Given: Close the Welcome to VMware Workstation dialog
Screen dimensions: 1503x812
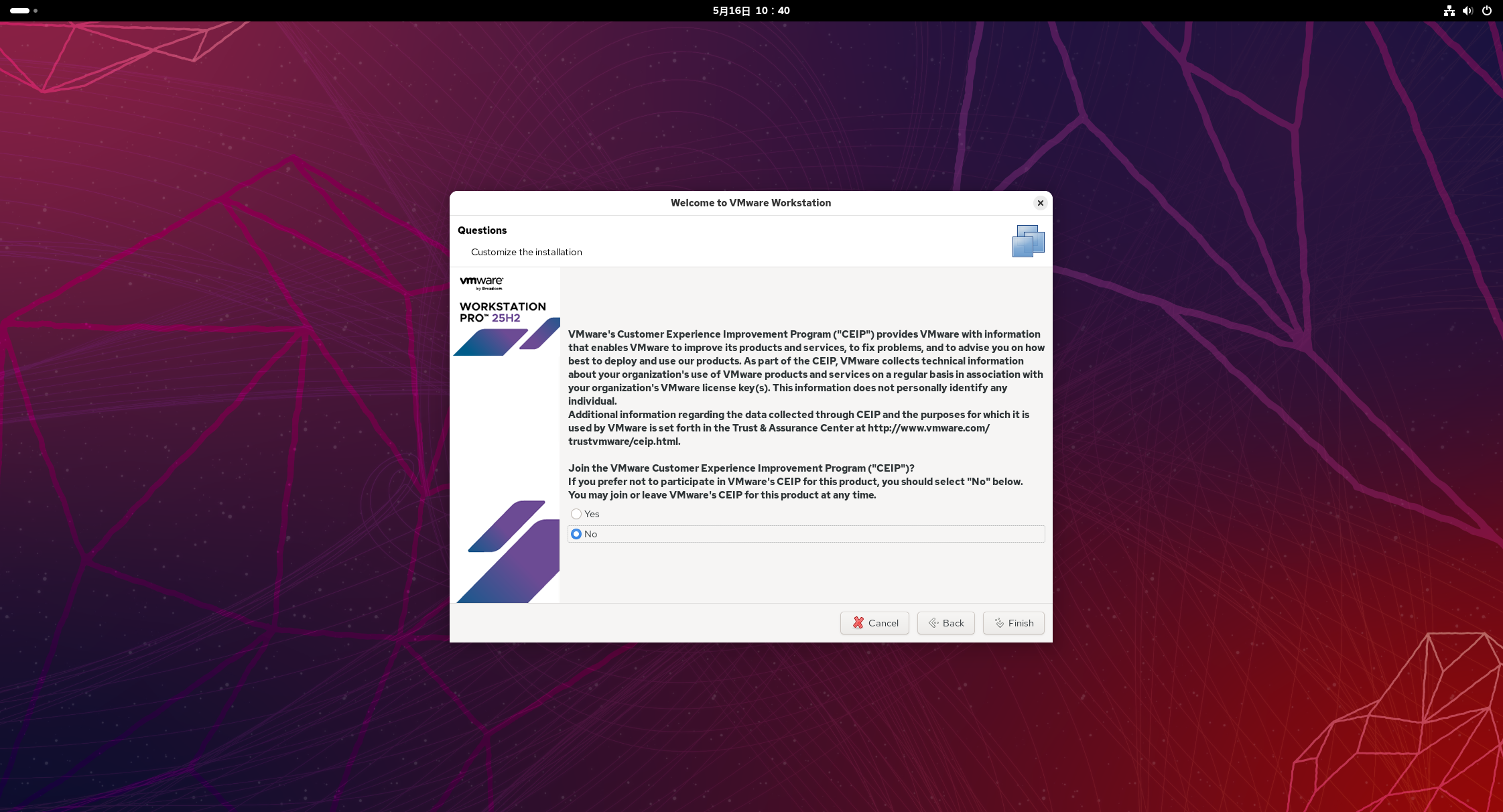Looking at the screenshot, I should (1040, 203).
